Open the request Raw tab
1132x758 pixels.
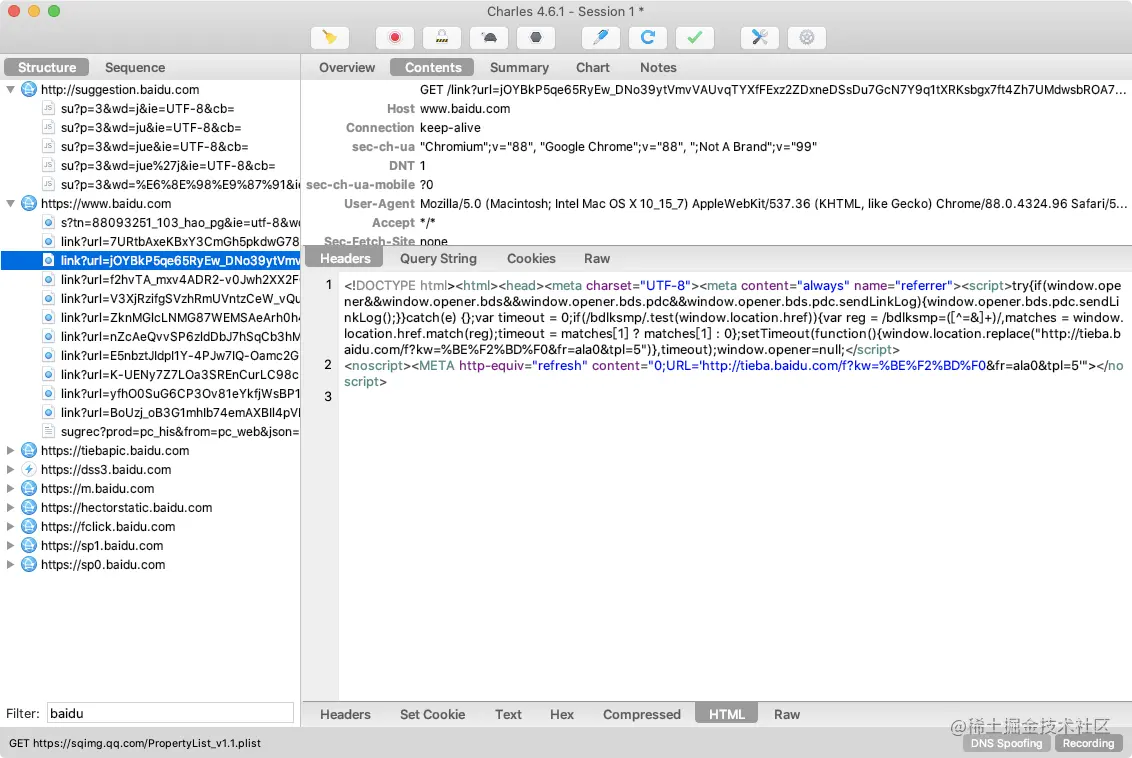coord(597,258)
